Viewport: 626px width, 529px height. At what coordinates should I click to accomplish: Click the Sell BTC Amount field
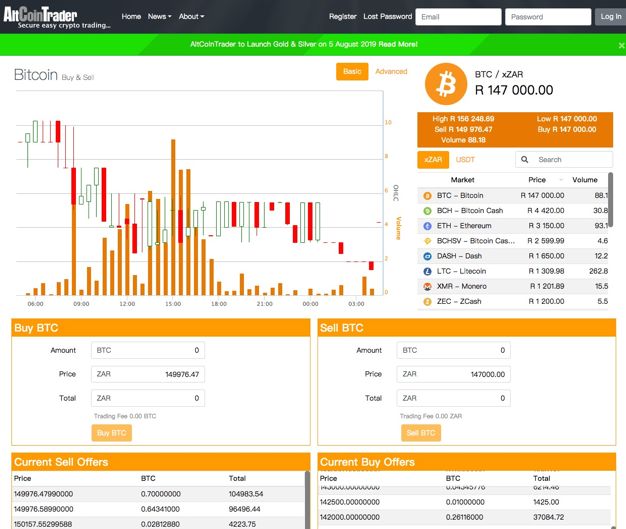tap(454, 350)
